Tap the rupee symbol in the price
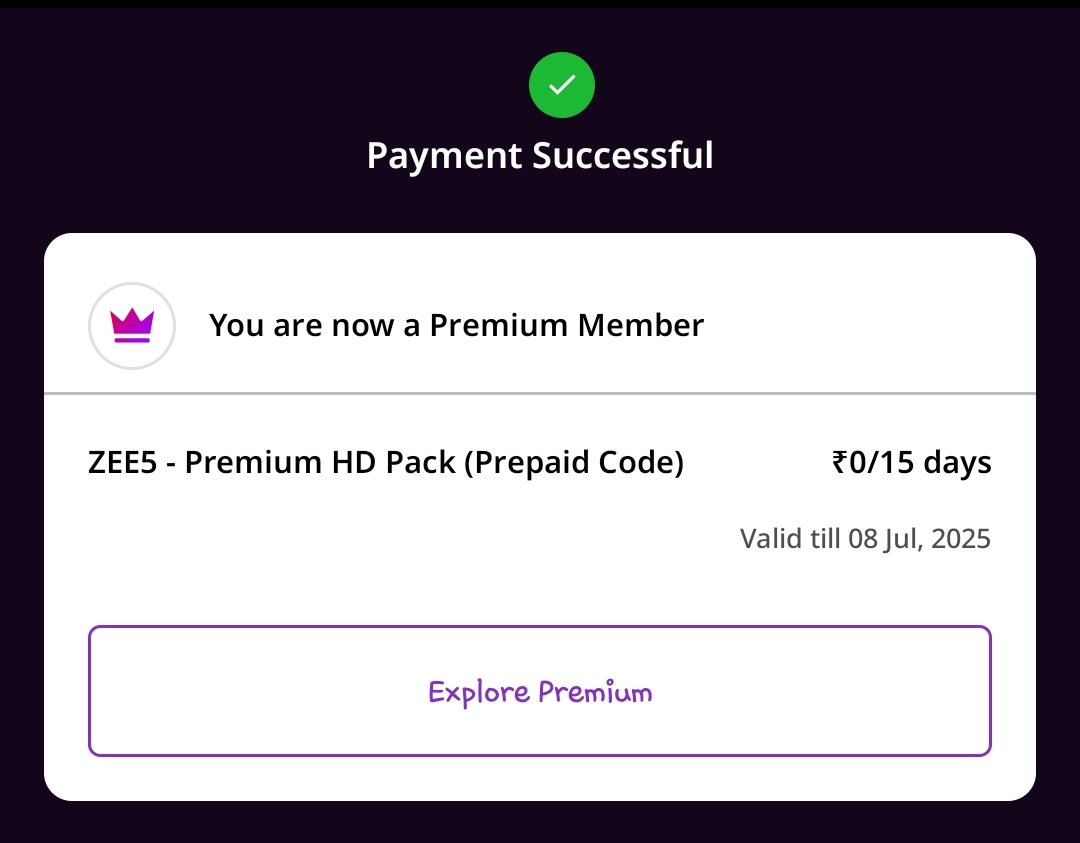Image resolution: width=1080 pixels, height=843 pixels. tap(840, 463)
